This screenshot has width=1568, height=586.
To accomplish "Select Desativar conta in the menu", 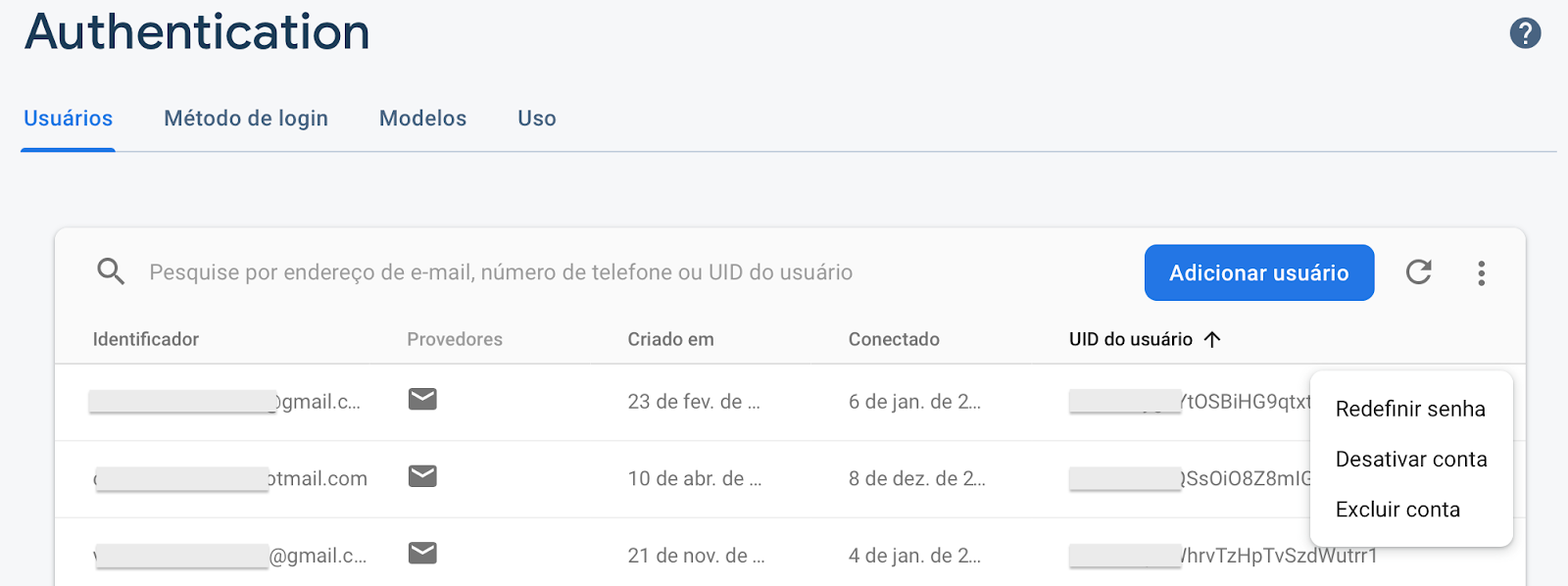I will coord(1411,459).
